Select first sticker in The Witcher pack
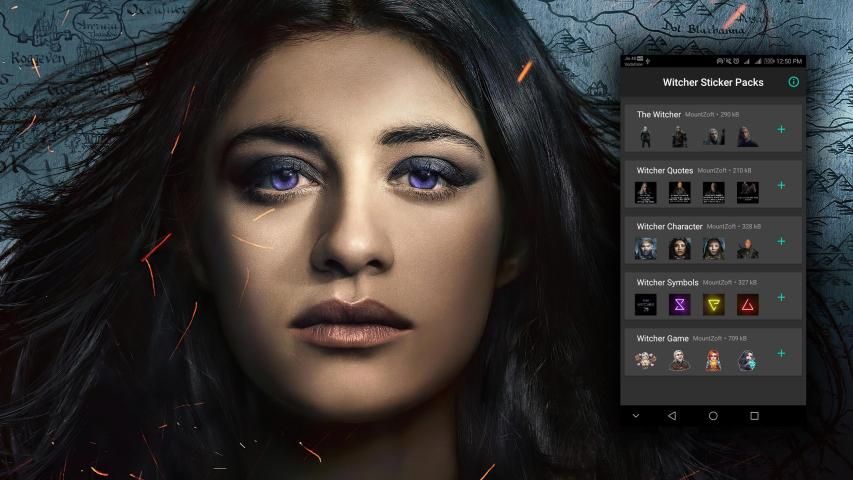This screenshot has height=480, width=853. (x=646, y=137)
